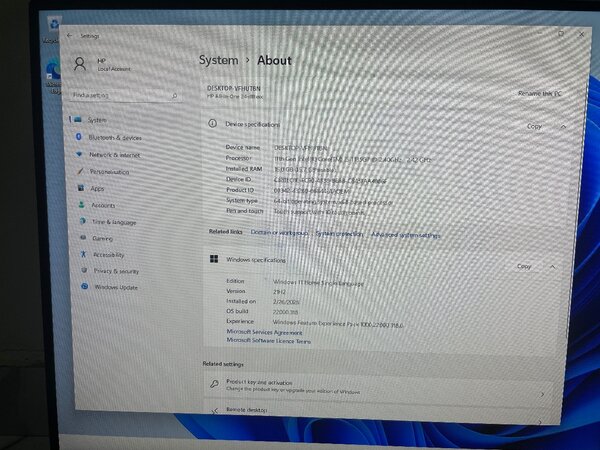600x450 pixels.
Task: Open the Advanced system settings link
Action: (406, 234)
